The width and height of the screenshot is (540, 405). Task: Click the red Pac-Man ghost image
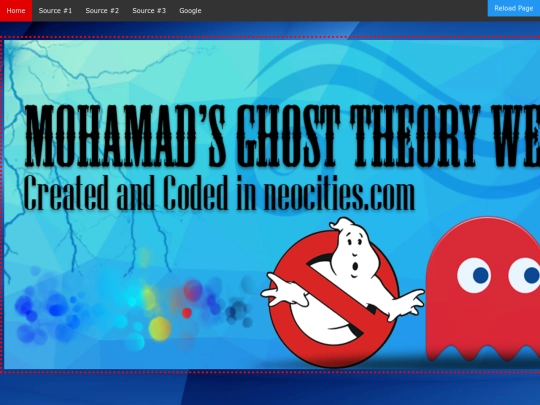tap(483, 289)
